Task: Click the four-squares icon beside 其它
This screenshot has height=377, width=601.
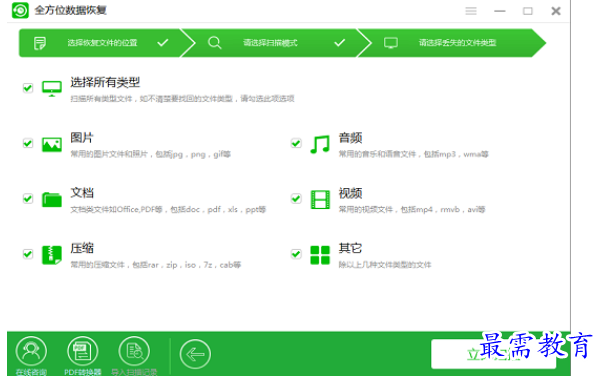Action: (x=320, y=255)
